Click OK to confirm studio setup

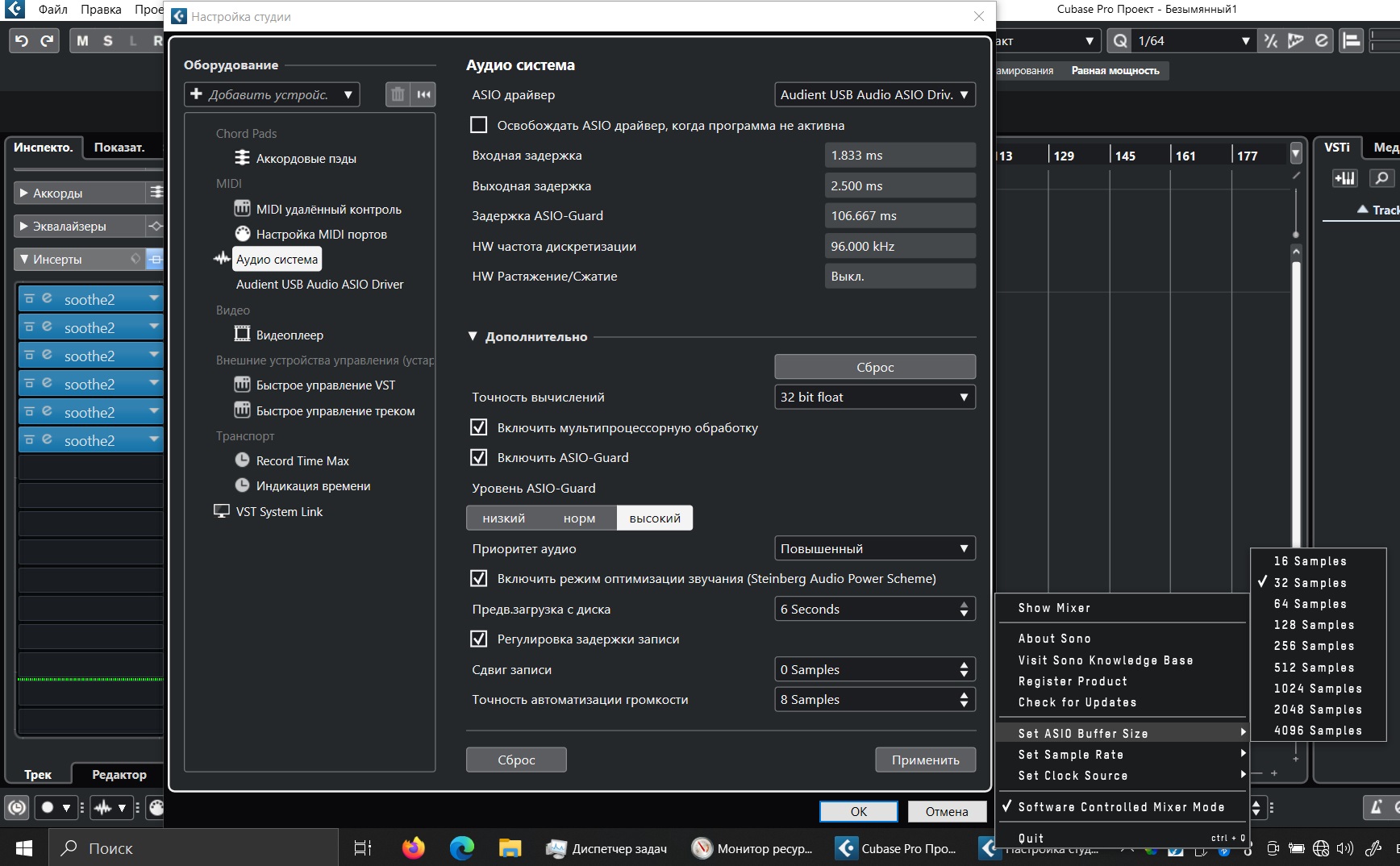[859, 811]
